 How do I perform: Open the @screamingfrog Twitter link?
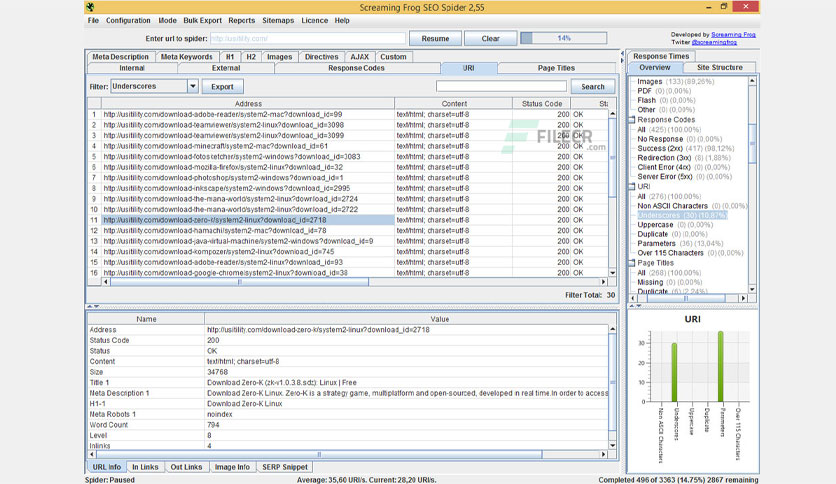[x=714, y=42]
